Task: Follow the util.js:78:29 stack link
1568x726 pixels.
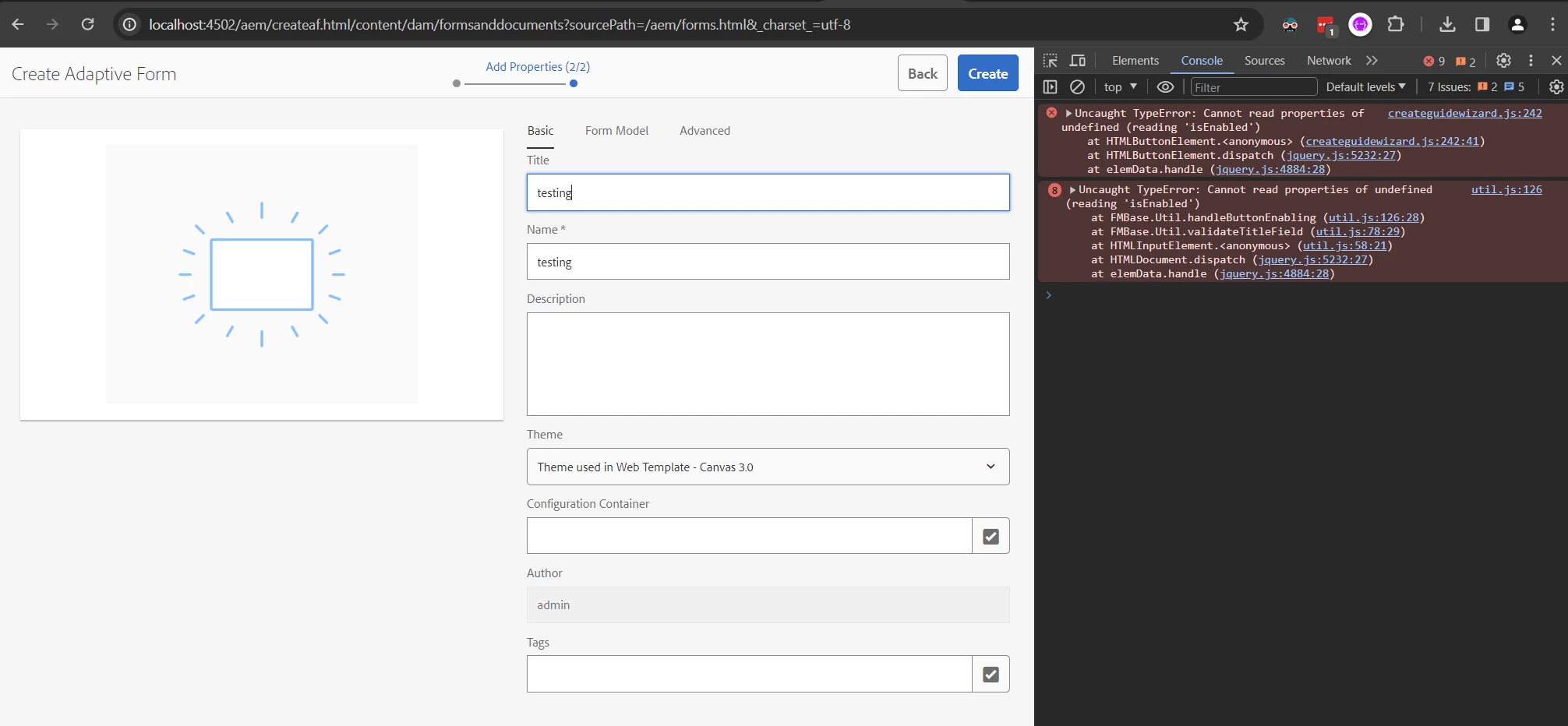Action: click(x=1358, y=231)
